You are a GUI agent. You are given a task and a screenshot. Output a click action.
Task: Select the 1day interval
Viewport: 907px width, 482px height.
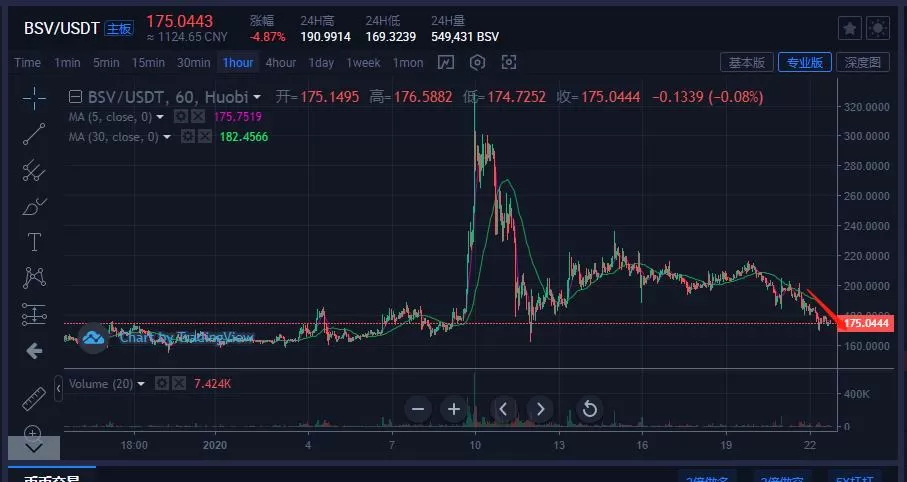point(321,62)
